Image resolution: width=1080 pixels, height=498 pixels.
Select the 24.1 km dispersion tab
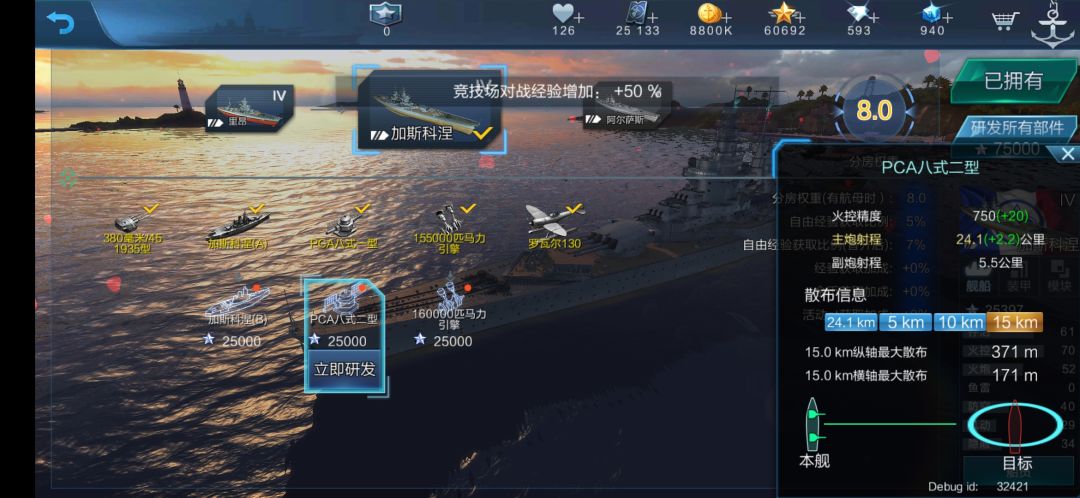click(851, 322)
